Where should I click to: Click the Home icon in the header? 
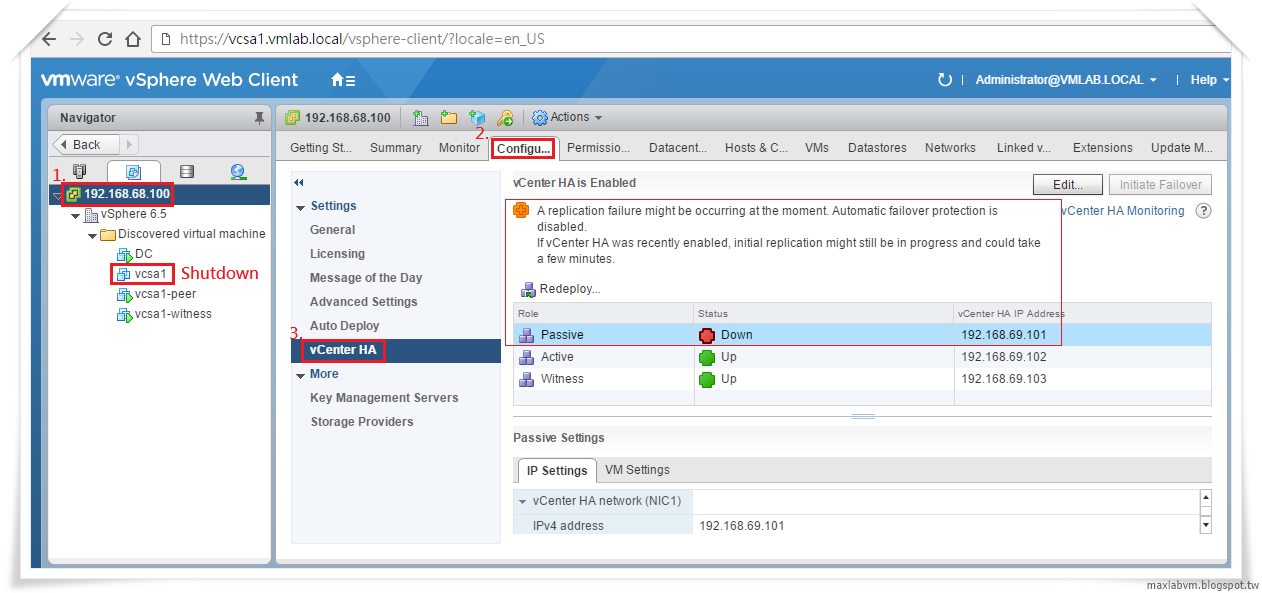pyautogui.click(x=337, y=79)
